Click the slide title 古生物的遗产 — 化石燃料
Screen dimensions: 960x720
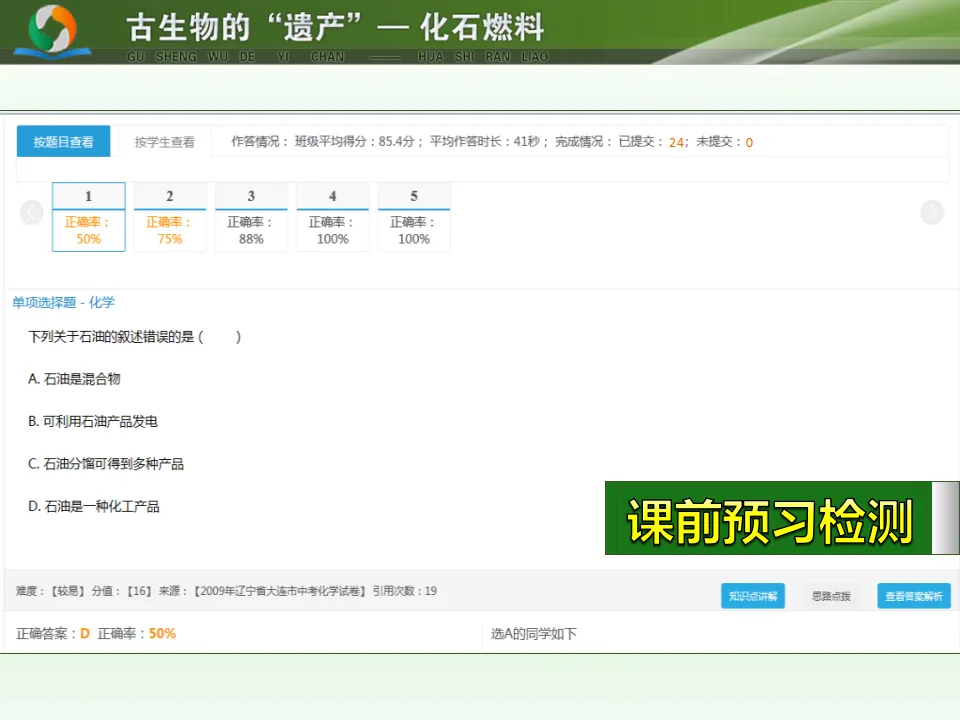coord(336,28)
